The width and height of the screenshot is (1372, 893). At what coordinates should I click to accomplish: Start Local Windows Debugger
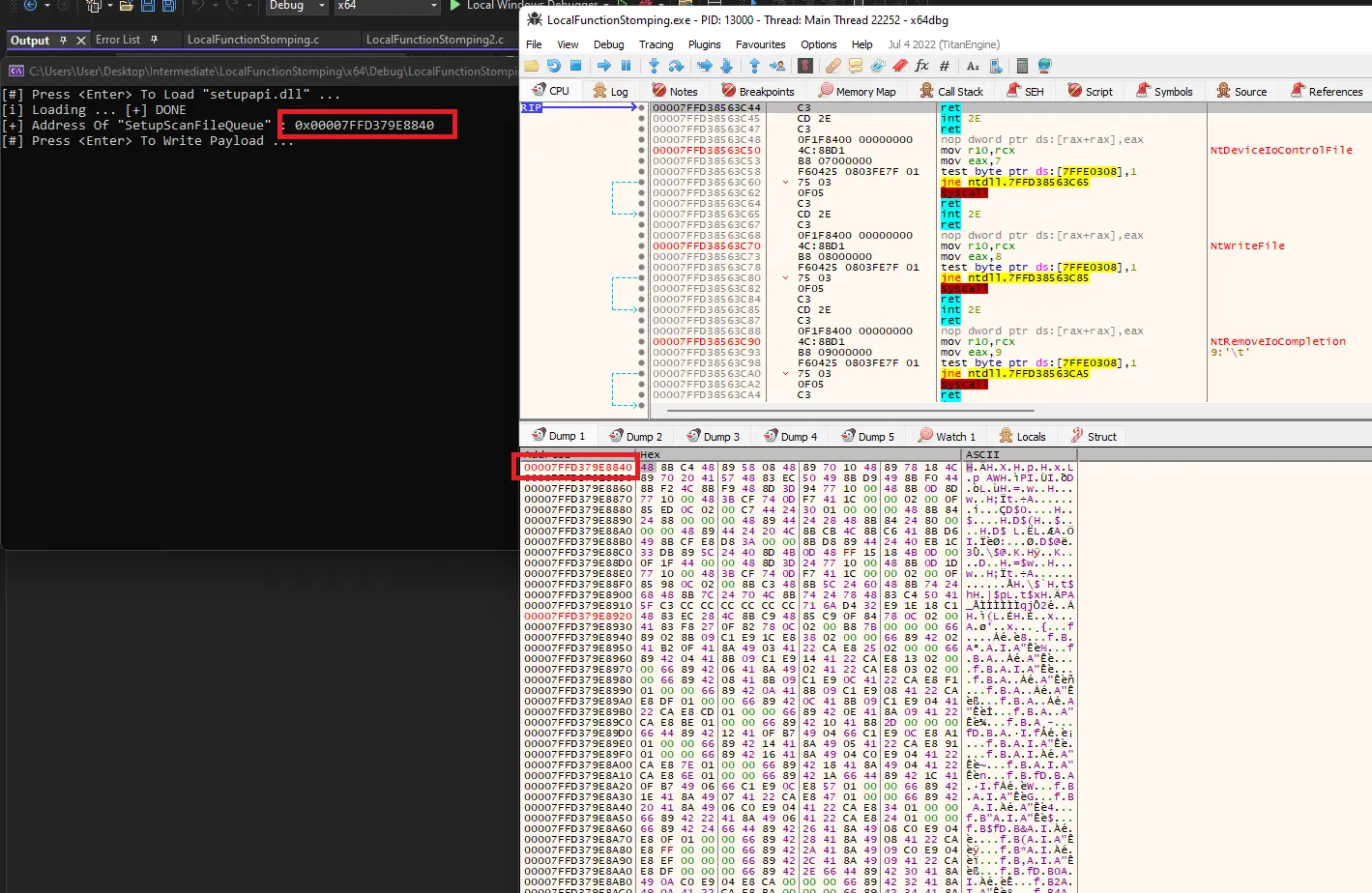(456, 6)
